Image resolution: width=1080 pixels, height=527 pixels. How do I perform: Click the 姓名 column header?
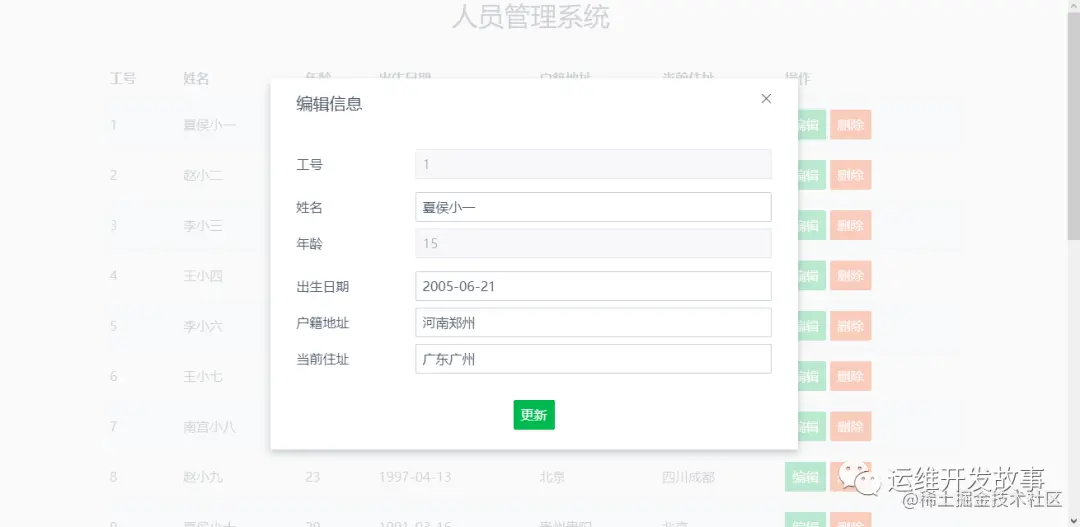pos(196,78)
